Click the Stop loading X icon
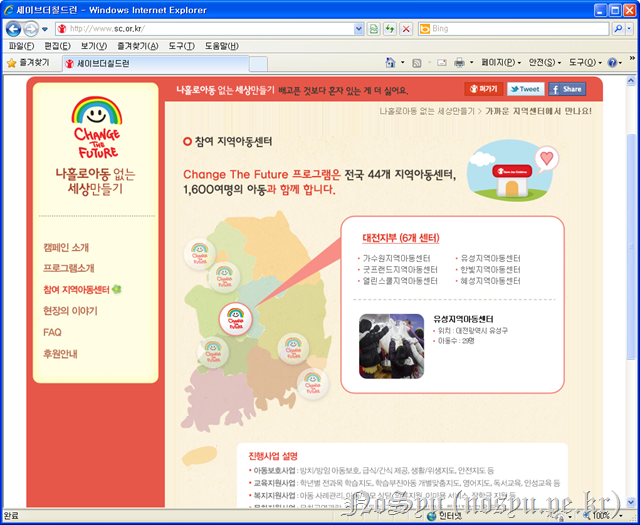The image size is (640, 525). tap(406, 29)
